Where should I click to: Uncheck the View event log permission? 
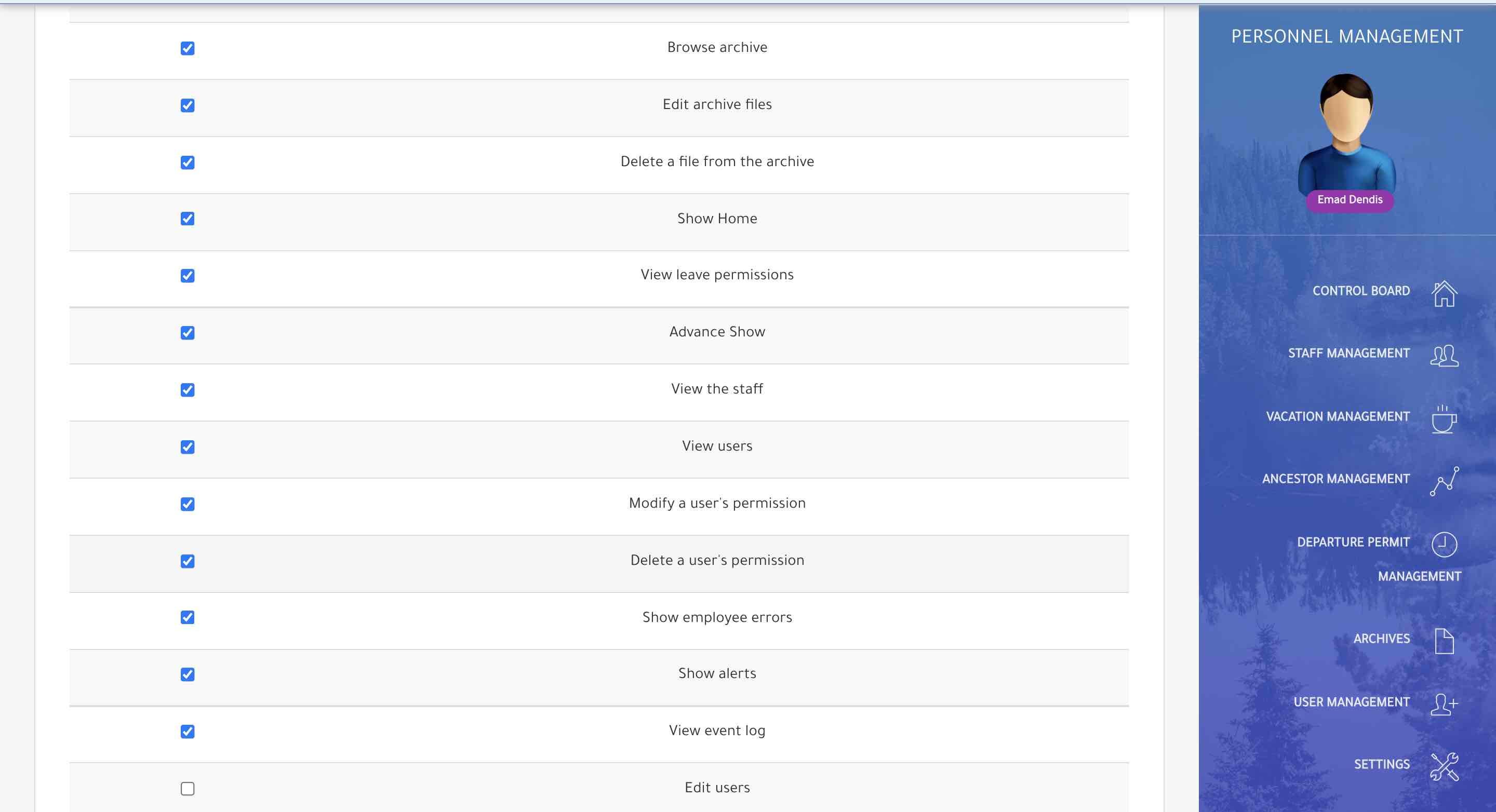(x=188, y=732)
